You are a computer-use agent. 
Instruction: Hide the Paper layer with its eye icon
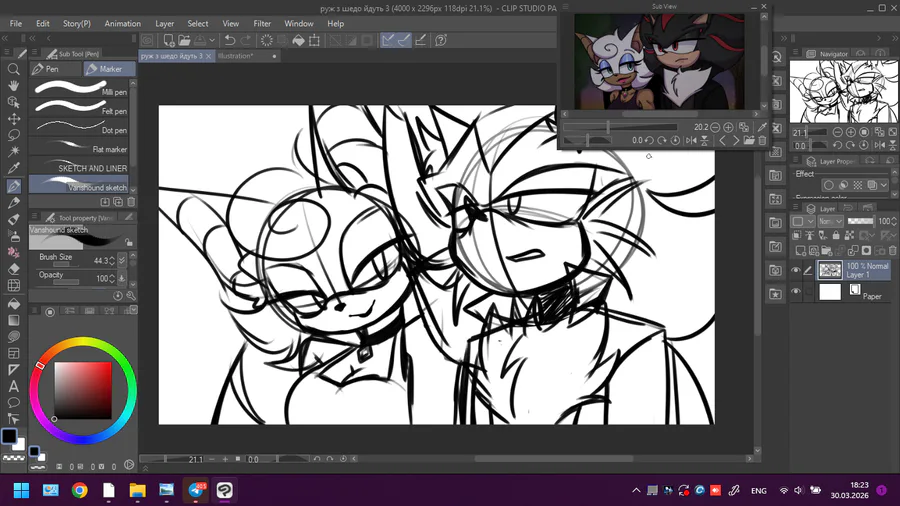(x=796, y=291)
